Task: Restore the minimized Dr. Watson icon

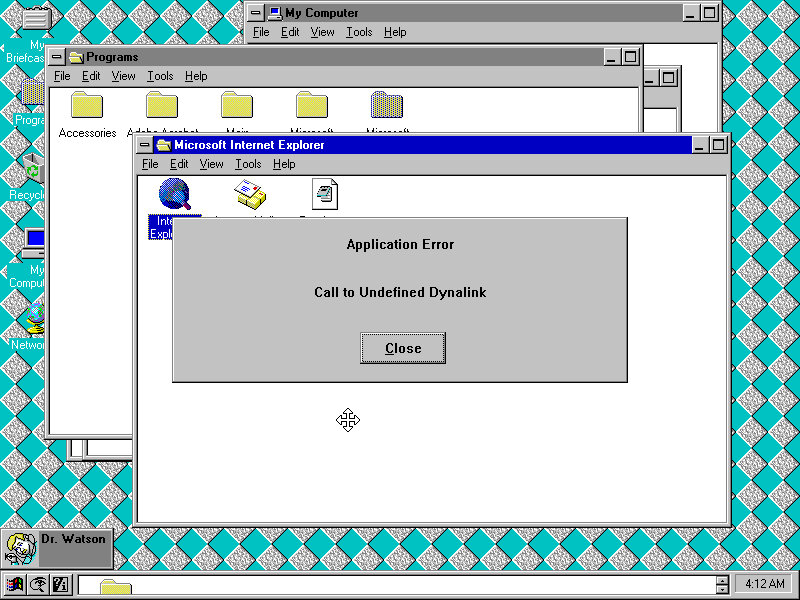Action: click(20, 548)
